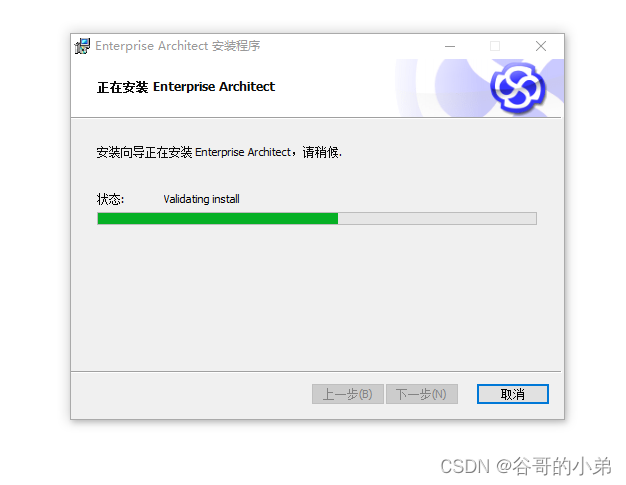The height and width of the screenshot is (485, 626).
Task: Minimize the Enterprise Architect installer window
Action: 450,46
